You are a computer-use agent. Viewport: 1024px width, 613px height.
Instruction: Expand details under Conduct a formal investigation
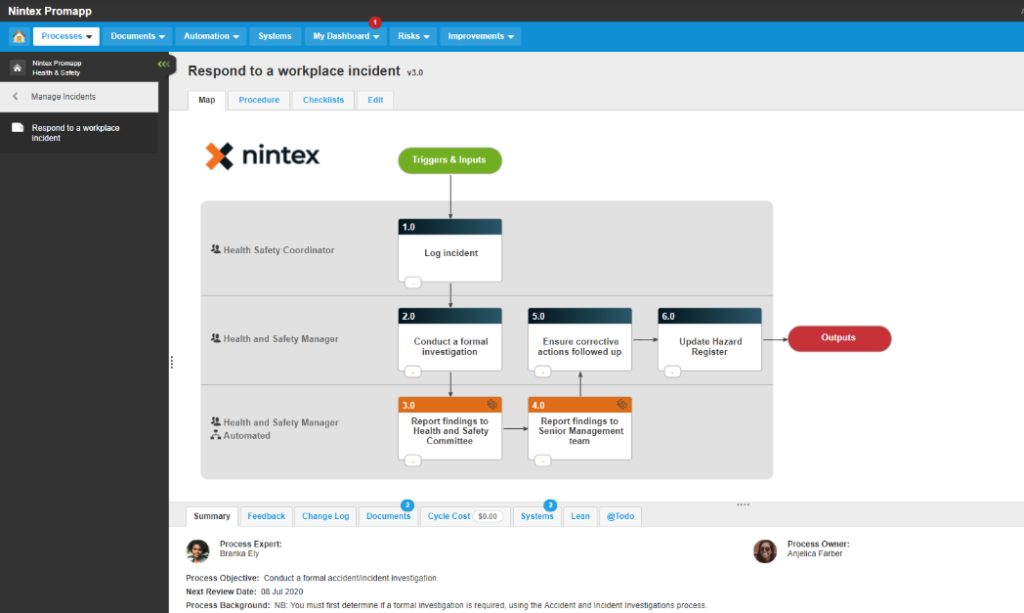(412, 371)
